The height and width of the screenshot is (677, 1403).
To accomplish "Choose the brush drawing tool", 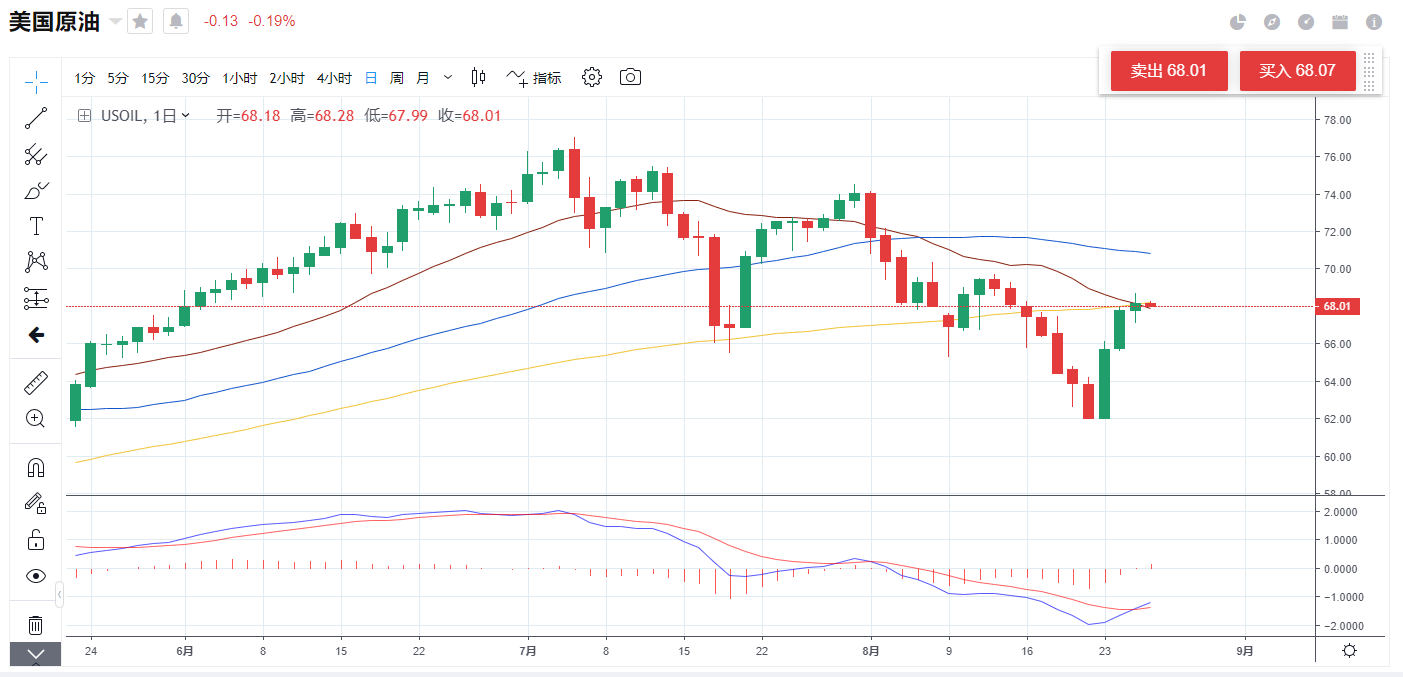I will (36, 190).
